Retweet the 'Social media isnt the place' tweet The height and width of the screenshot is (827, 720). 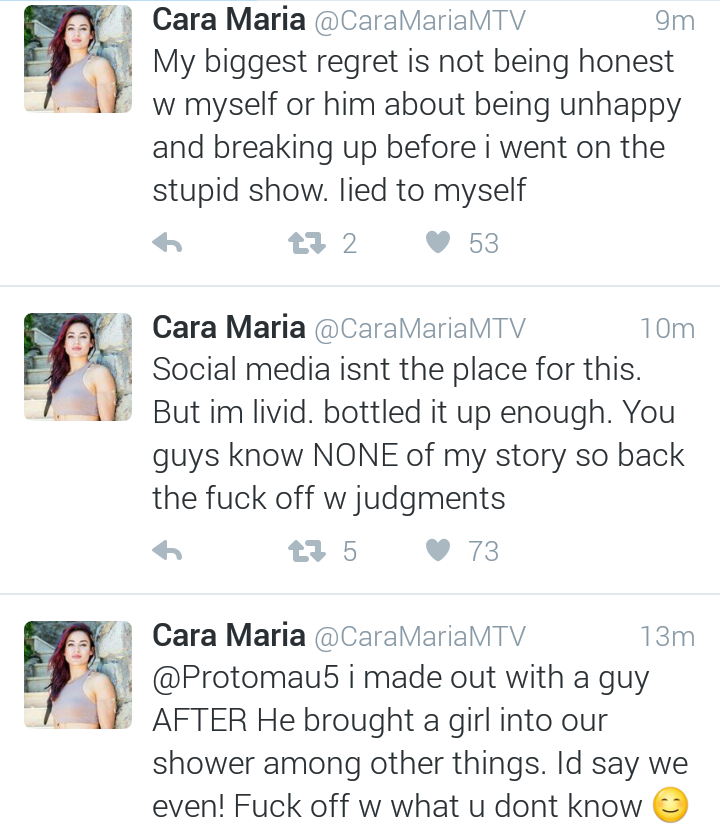click(x=306, y=551)
